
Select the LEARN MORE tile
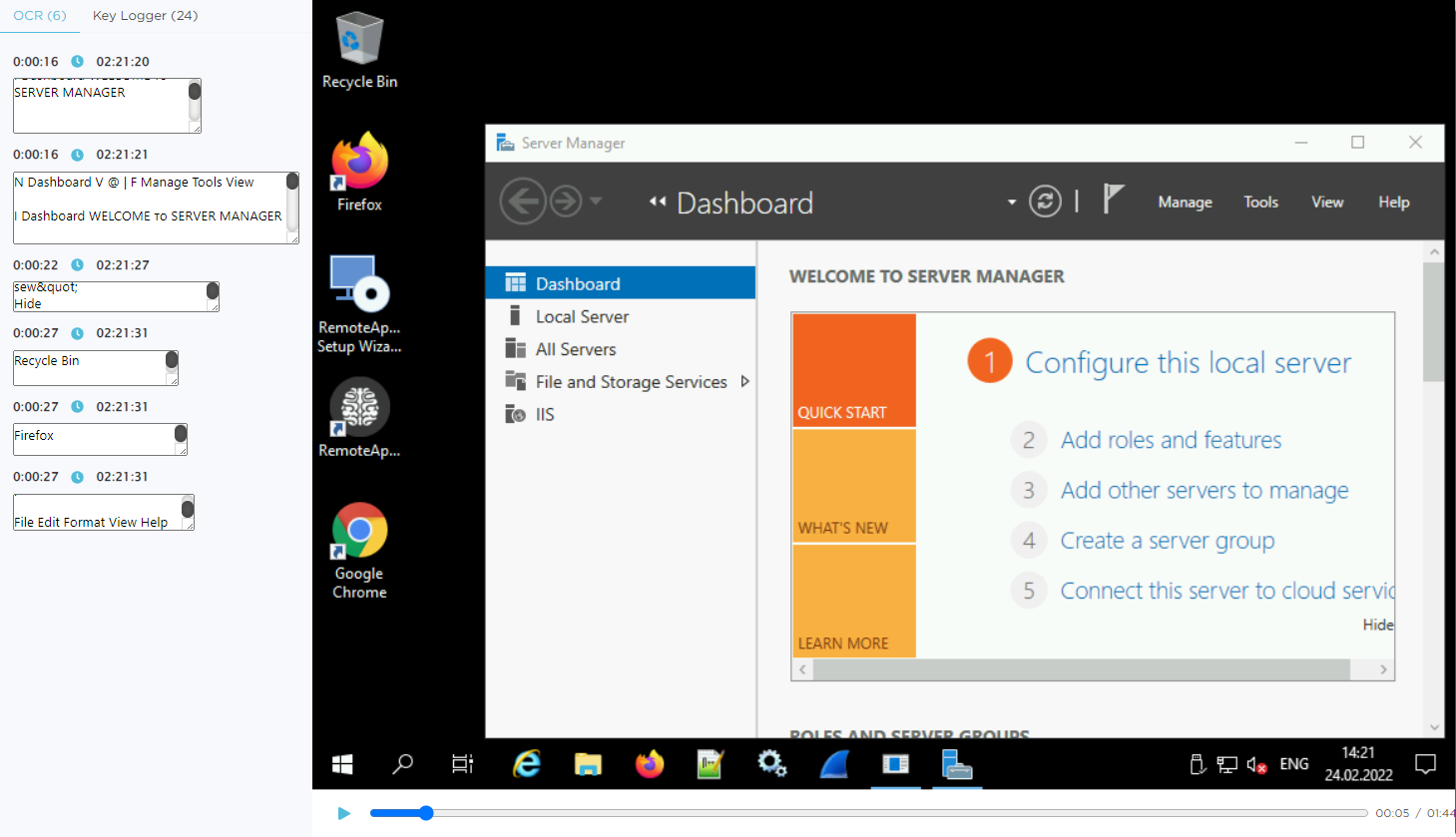tap(854, 601)
